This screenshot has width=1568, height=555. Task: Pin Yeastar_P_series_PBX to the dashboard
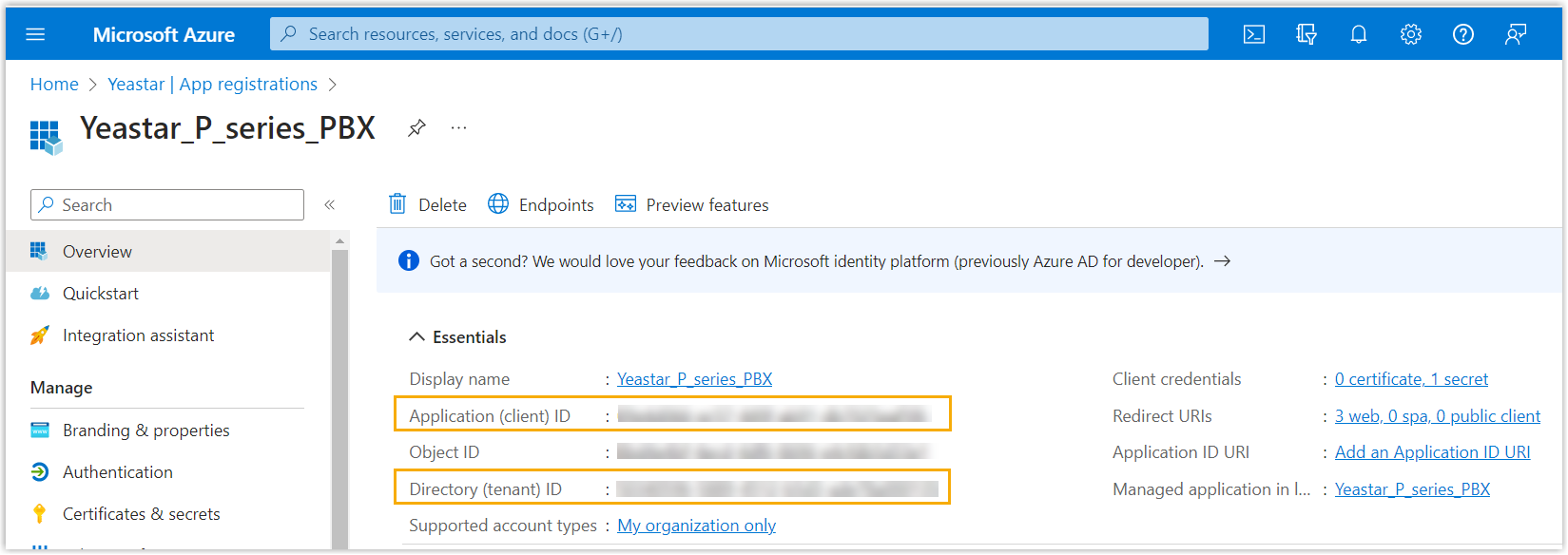(x=416, y=128)
